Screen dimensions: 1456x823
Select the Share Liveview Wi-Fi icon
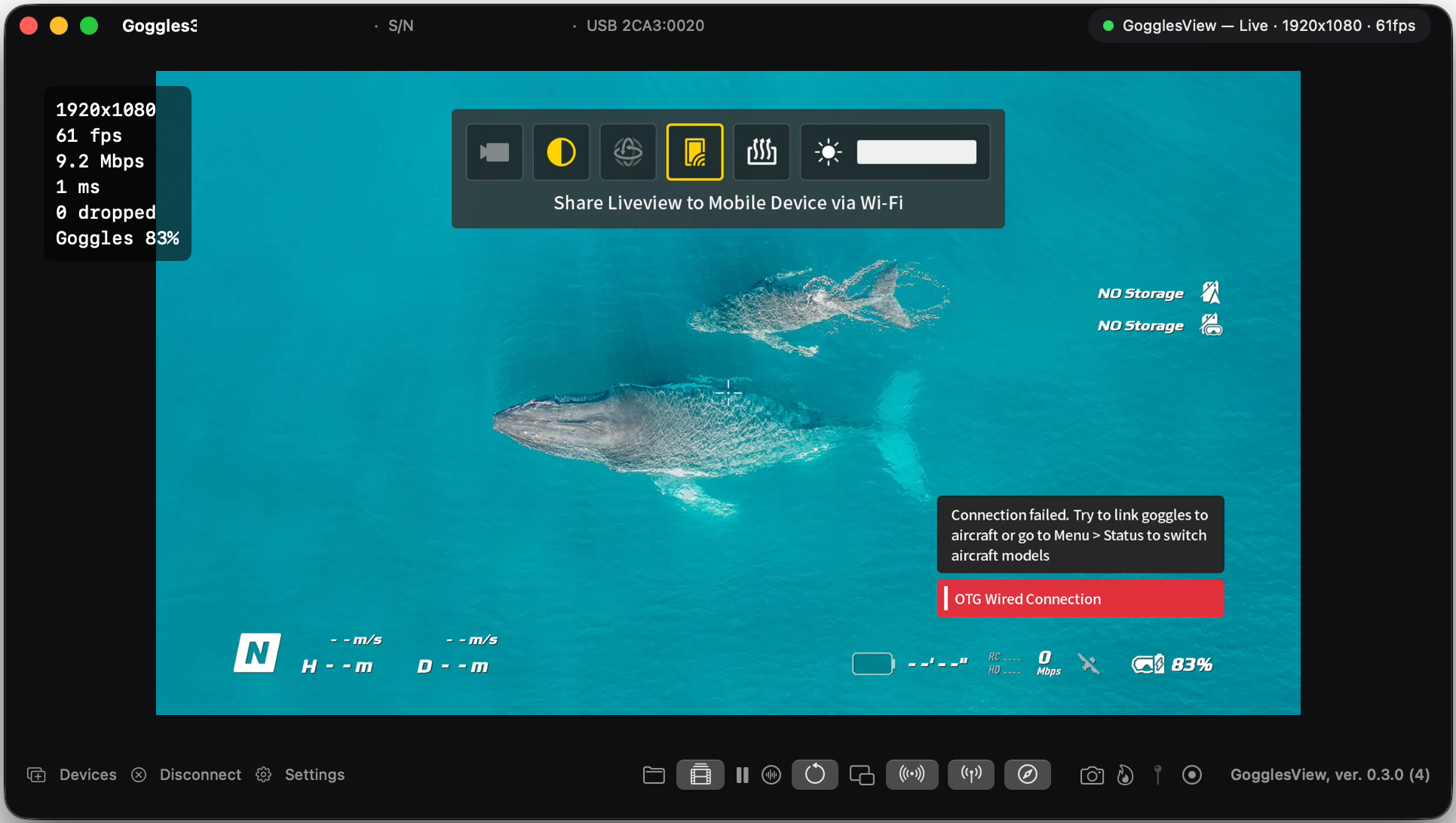pos(694,152)
